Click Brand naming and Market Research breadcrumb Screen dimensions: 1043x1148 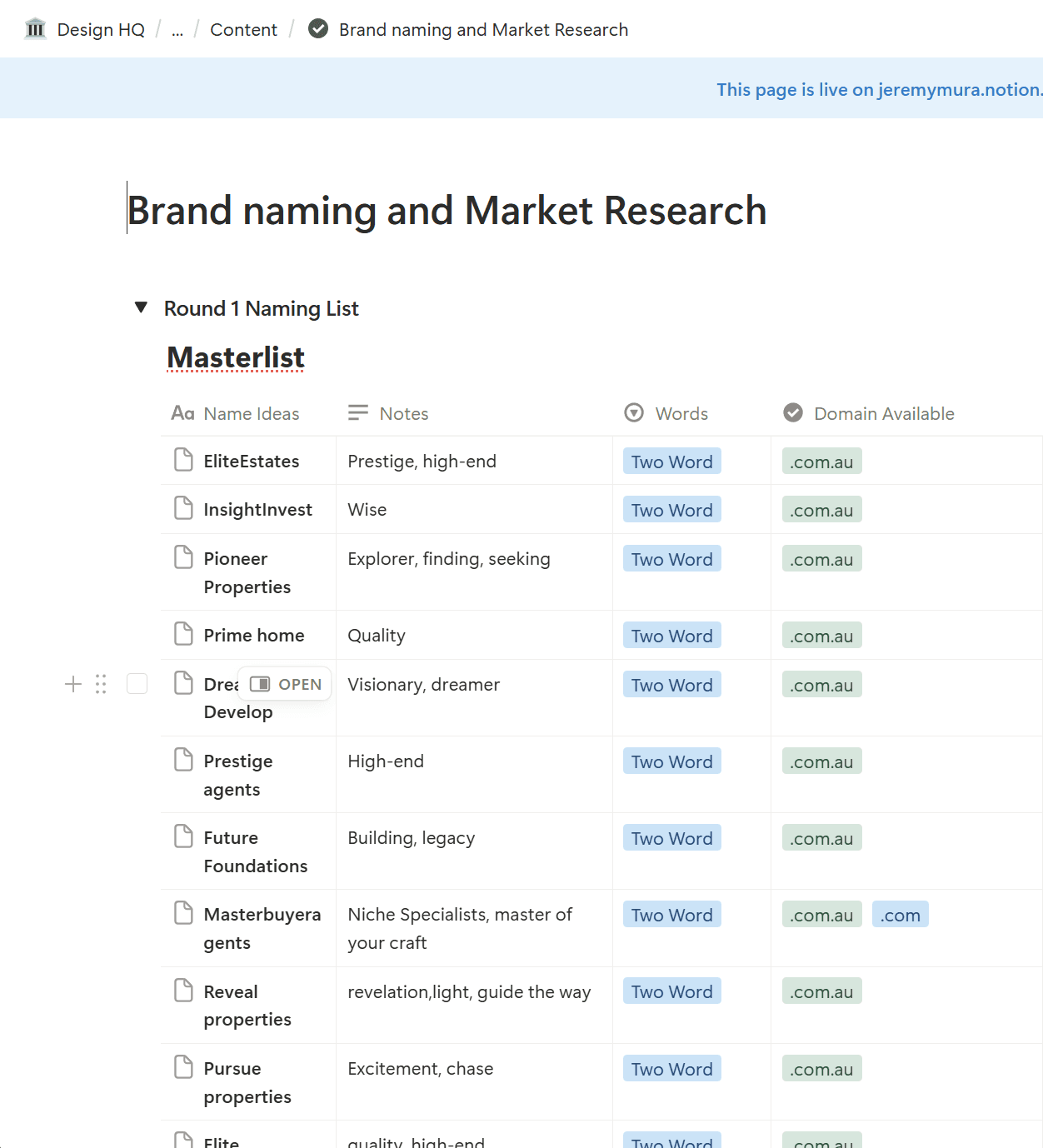click(x=483, y=29)
